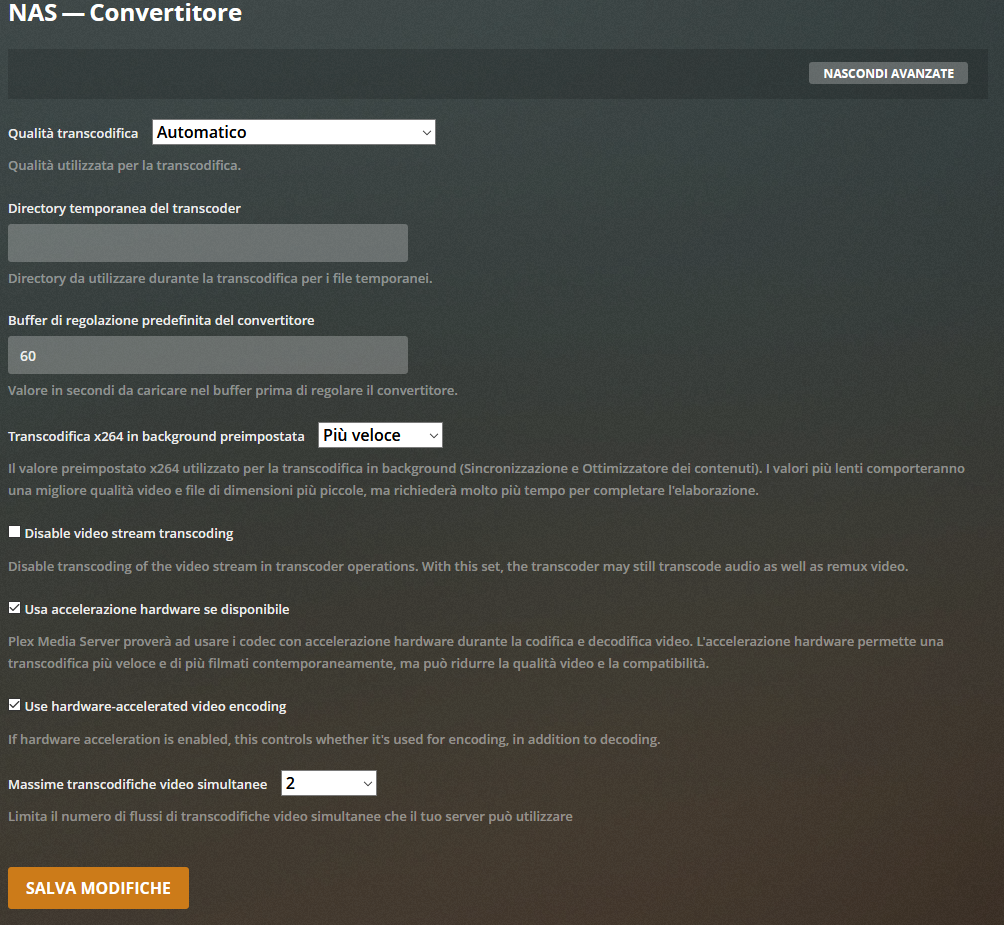1004x925 pixels.
Task: Click 'Buffer di regolazione predefinita del convertitore' label
Action: 161,320
